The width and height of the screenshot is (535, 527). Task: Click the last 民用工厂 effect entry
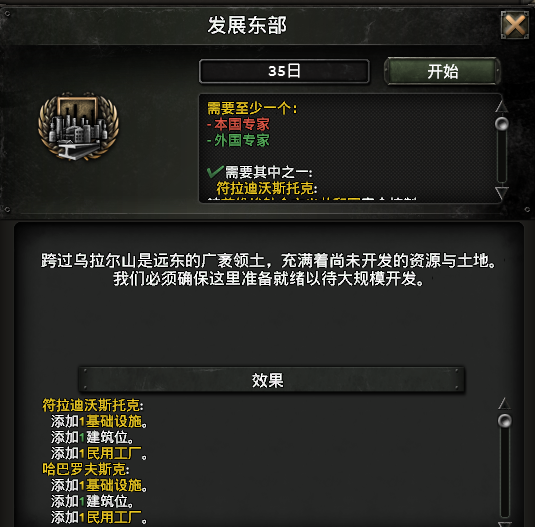114,518
